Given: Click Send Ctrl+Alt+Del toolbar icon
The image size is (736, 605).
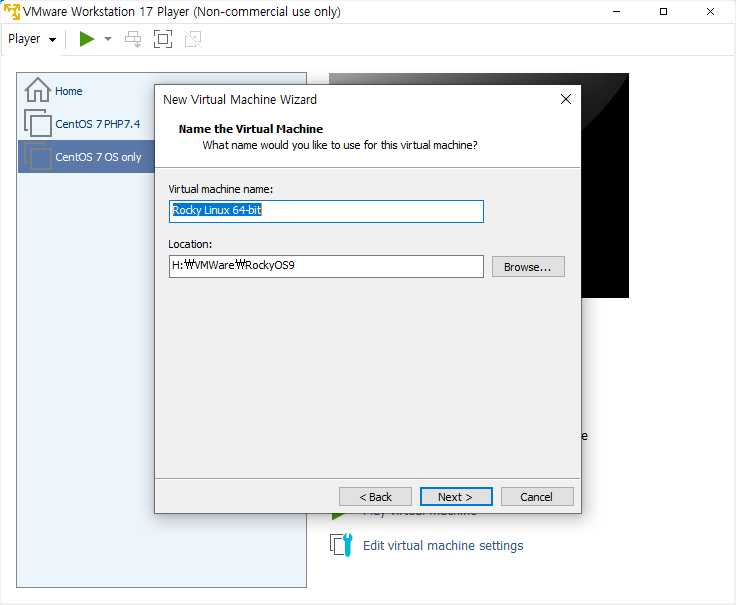Looking at the screenshot, I should [x=133, y=39].
